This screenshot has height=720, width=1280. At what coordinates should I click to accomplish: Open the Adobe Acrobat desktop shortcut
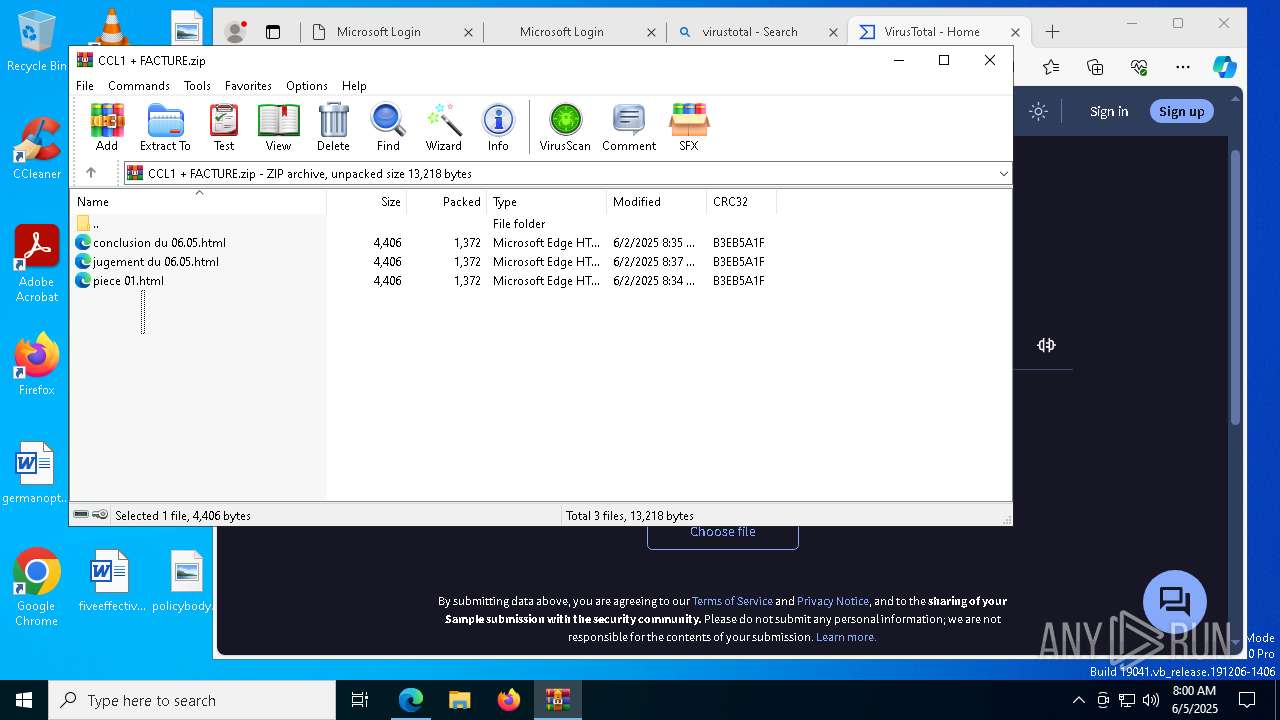37,264
